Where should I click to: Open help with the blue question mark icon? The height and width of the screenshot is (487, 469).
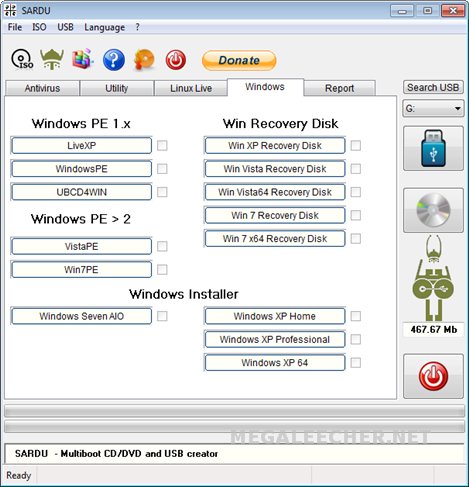point(114,60)
